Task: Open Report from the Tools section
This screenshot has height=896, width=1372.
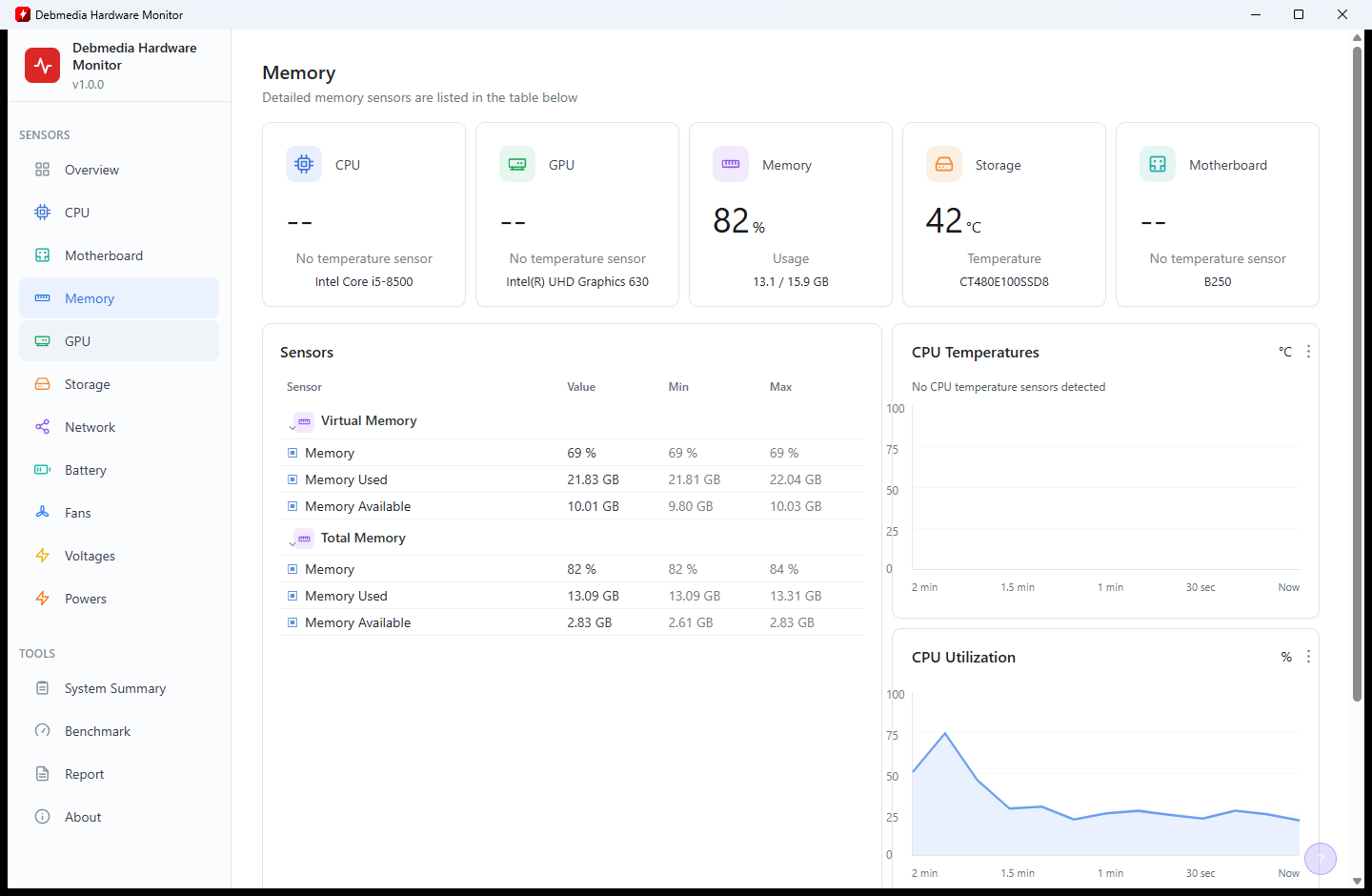Action: tap(119, 774)
